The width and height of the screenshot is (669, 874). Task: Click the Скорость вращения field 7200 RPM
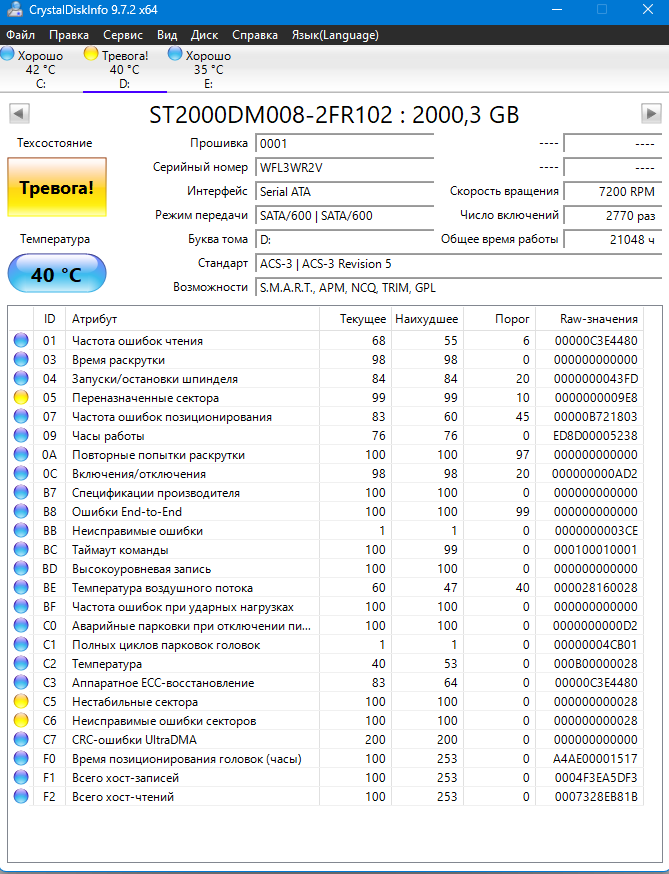[x=613, y=191]
